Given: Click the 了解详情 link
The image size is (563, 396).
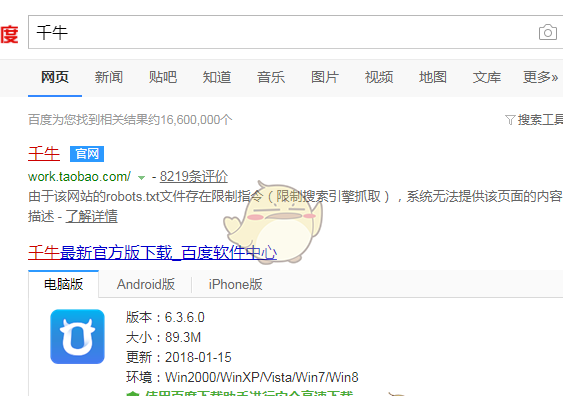Looking at the screenshot, I should click(x=92, y=216).
